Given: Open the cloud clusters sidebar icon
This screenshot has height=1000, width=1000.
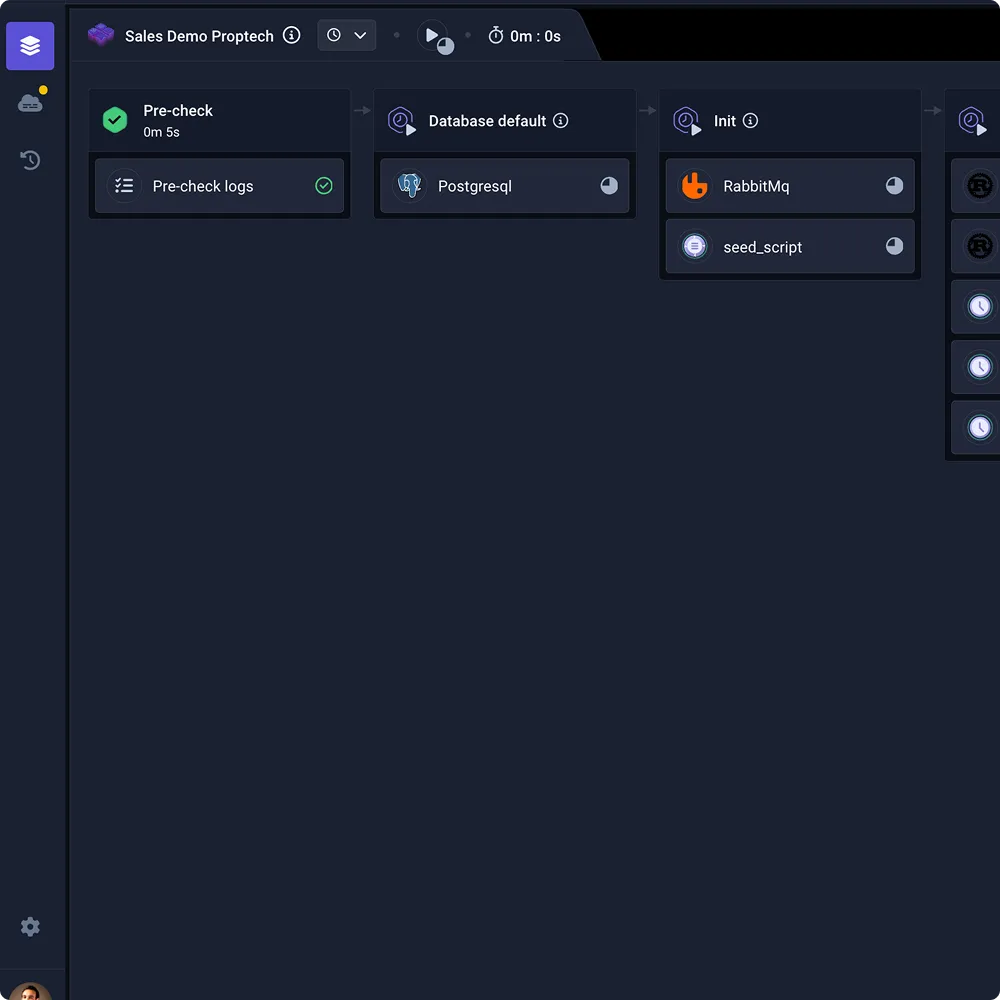Looking at the screenshot, I should click(x=31, y=102).
